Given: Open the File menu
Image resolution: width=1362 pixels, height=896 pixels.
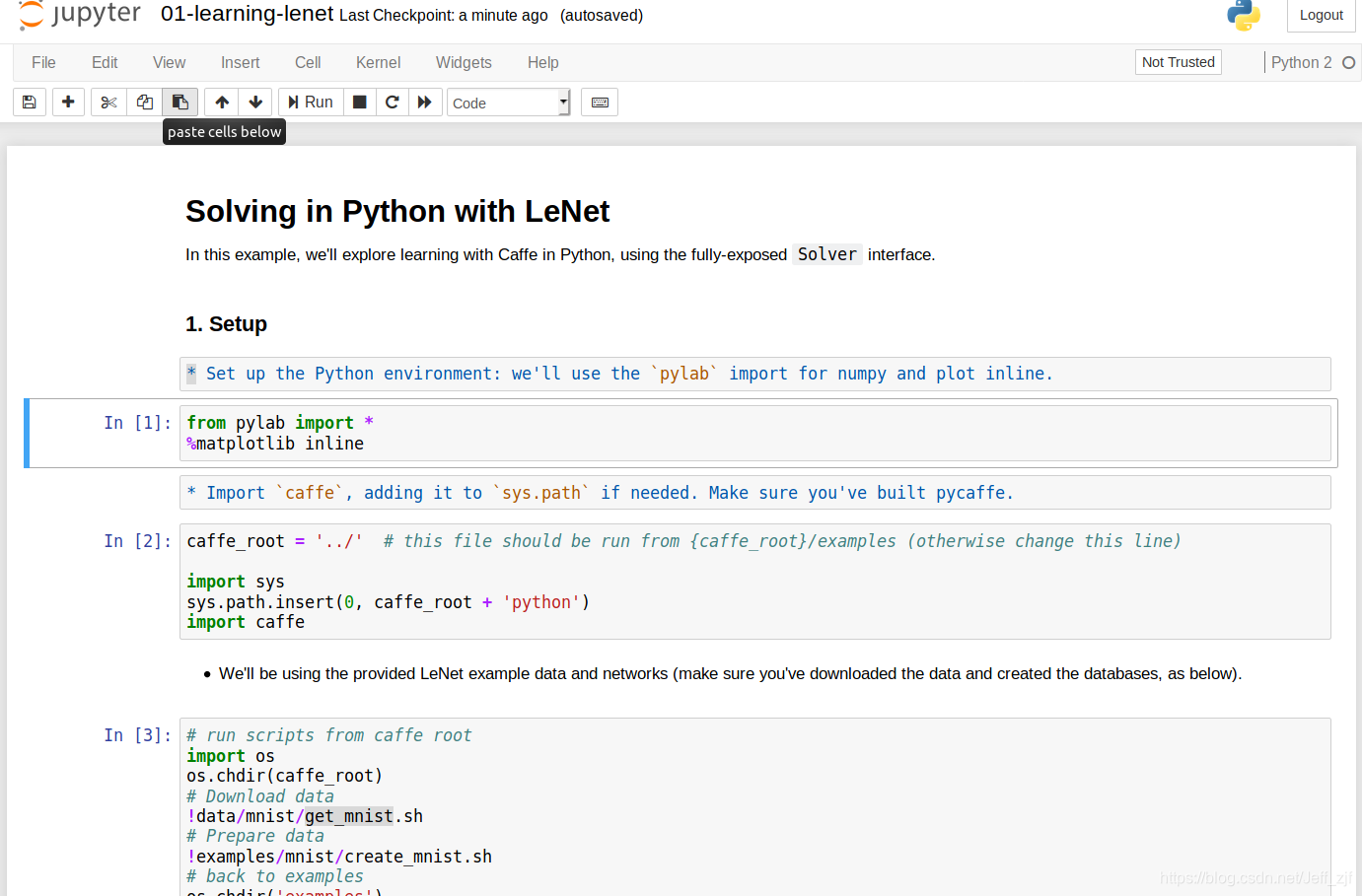Looking at the screenshot, I should click(x=43, y=62).
